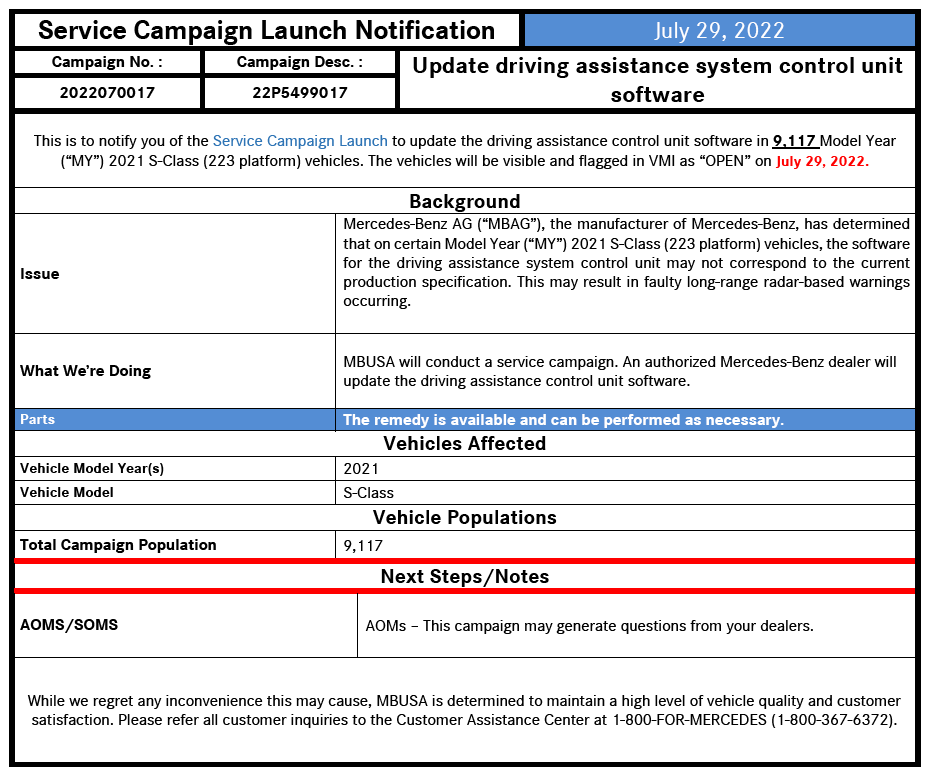
Task: Click the remedy is available statement
Action: coord(563,420)
